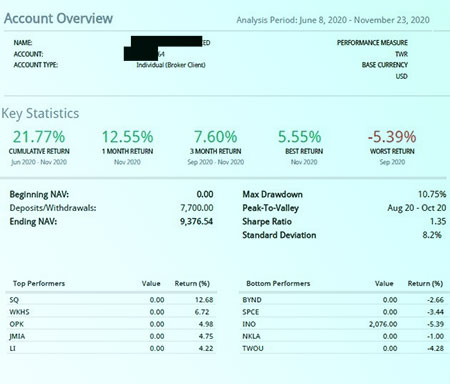Click the JMIA ticker in Top Performers

click(17, 336)
